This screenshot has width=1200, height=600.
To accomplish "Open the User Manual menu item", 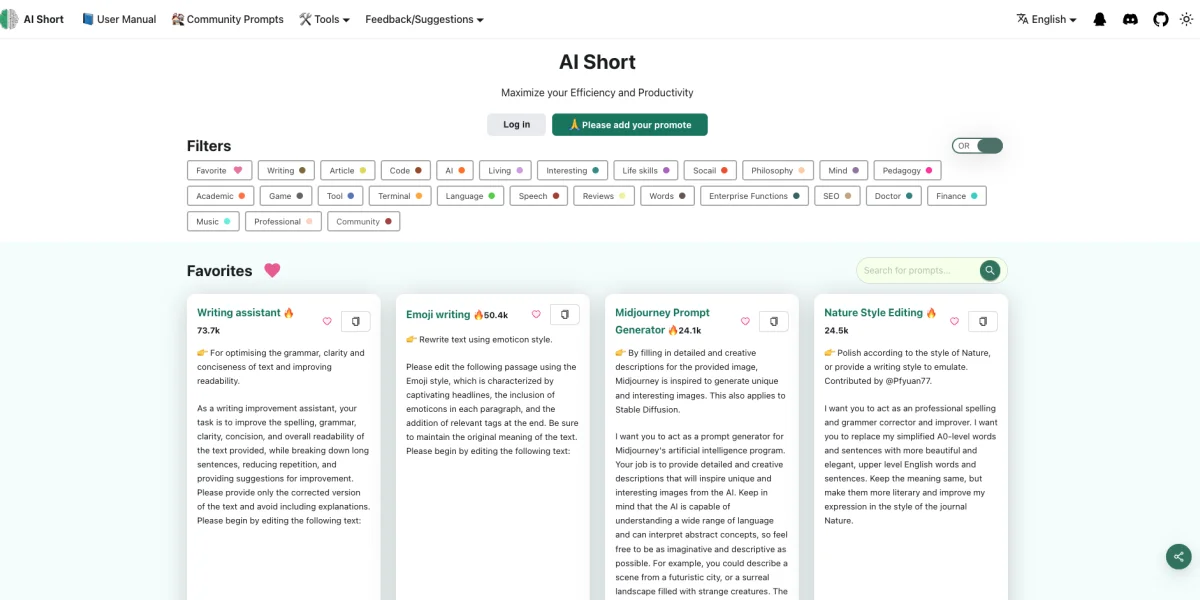I will tap(118, 19).
